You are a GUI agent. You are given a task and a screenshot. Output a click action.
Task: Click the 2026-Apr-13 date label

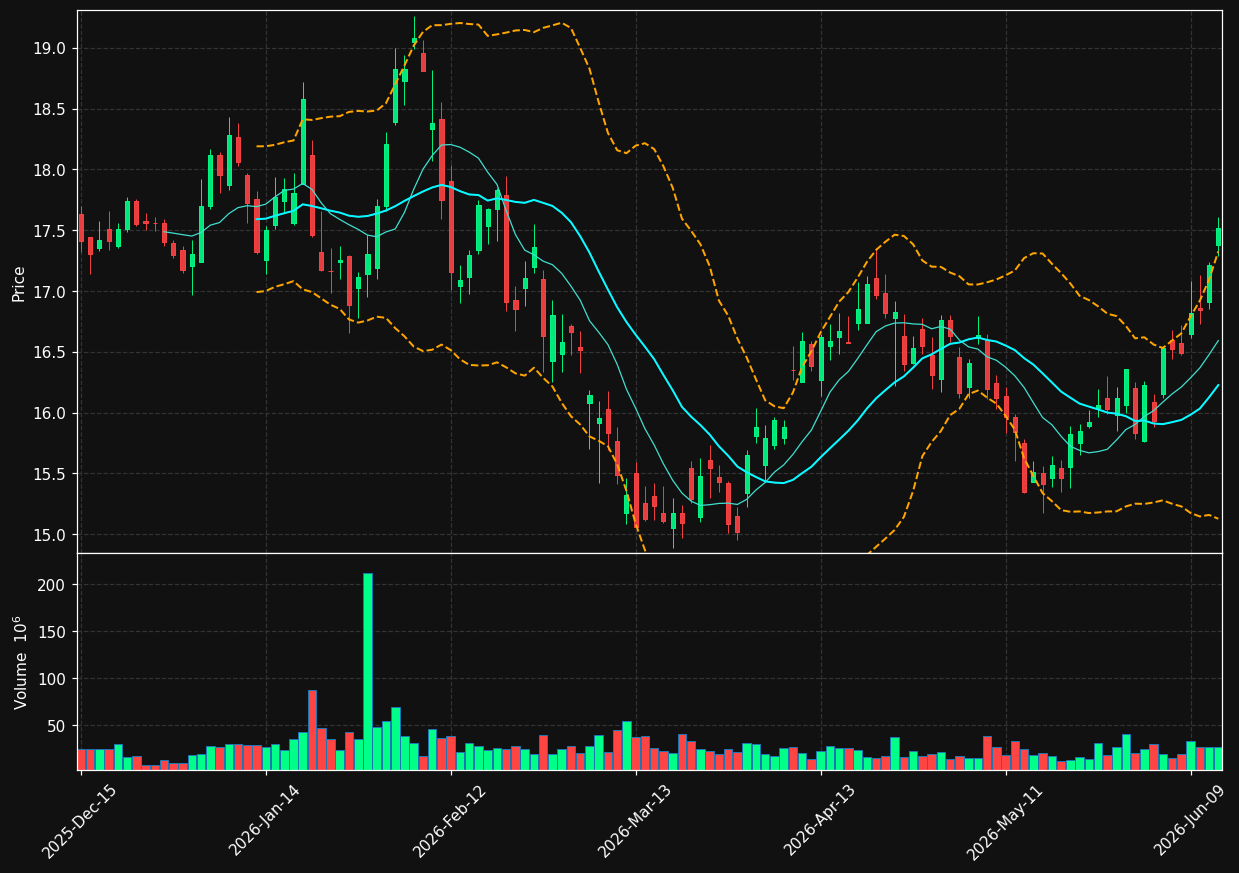(819, 820)
